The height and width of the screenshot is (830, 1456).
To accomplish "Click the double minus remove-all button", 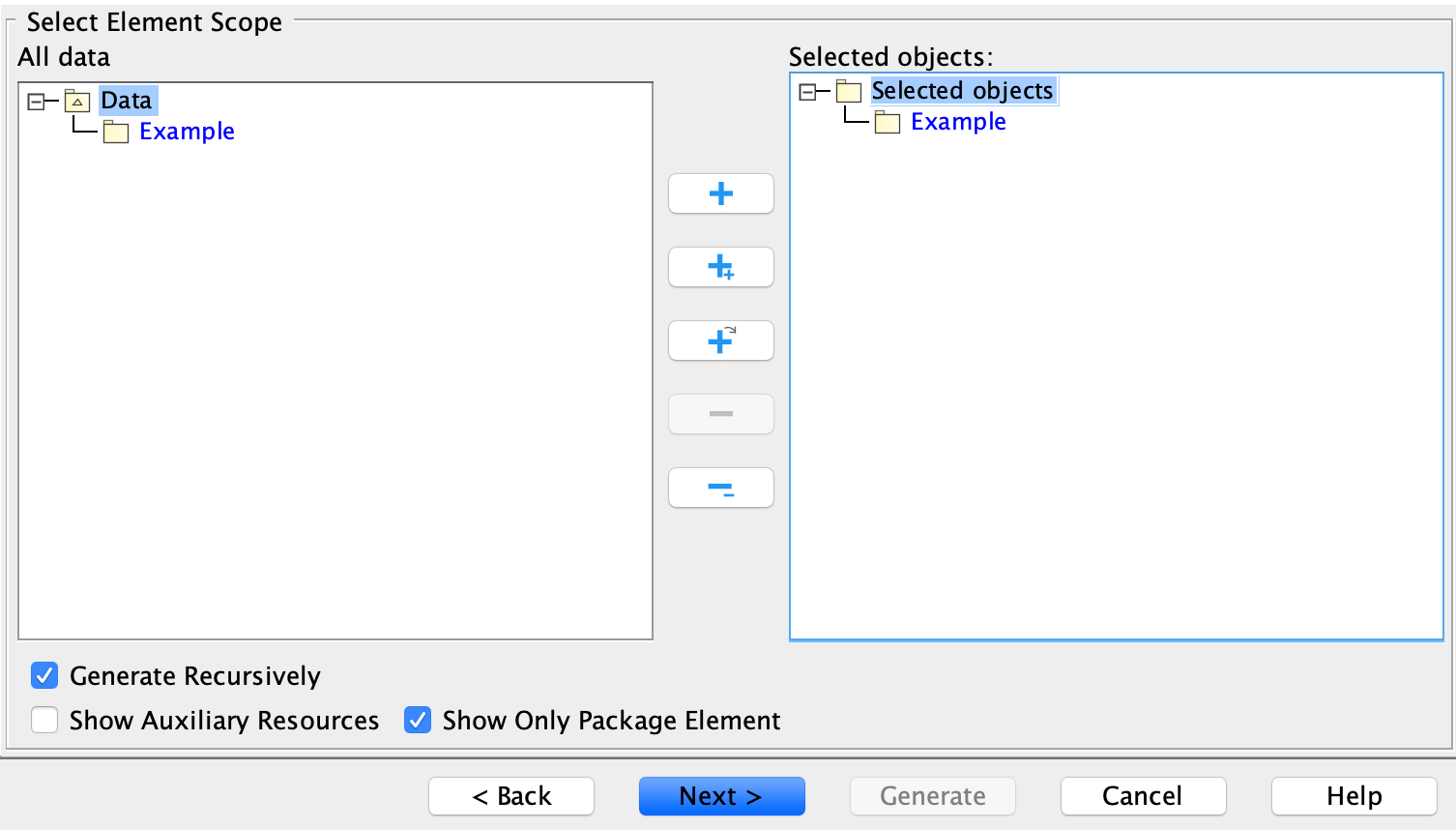I will (x=720, y=488).
